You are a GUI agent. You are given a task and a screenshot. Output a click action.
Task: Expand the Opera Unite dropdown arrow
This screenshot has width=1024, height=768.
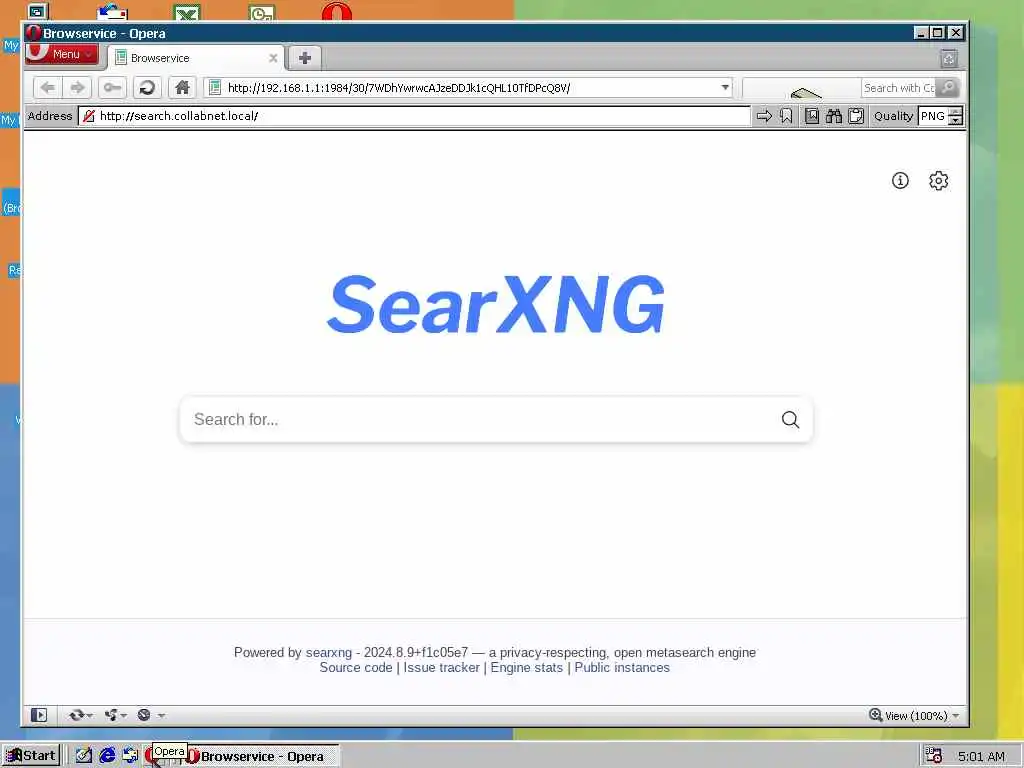124,716
